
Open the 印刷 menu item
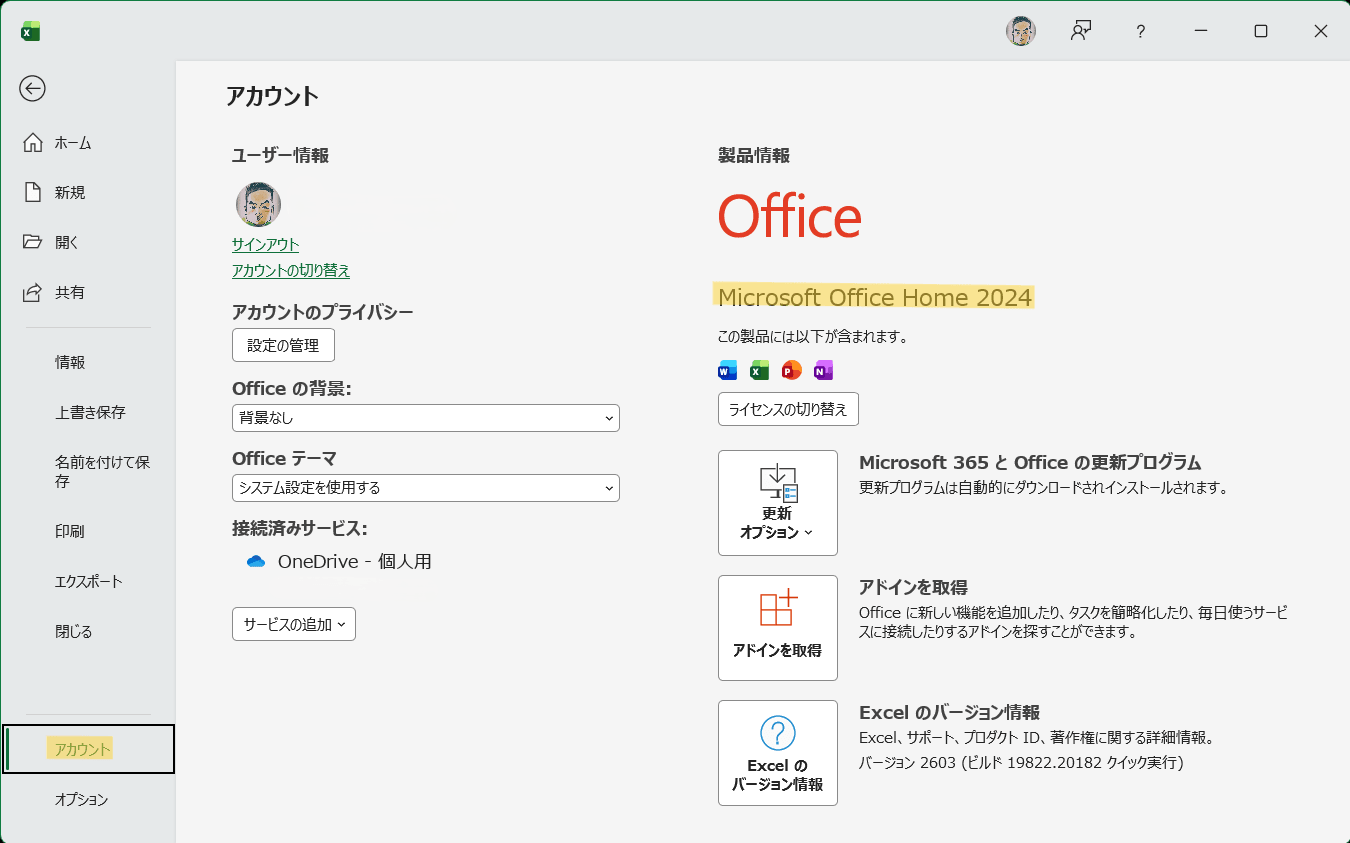[x=70, y=532]
